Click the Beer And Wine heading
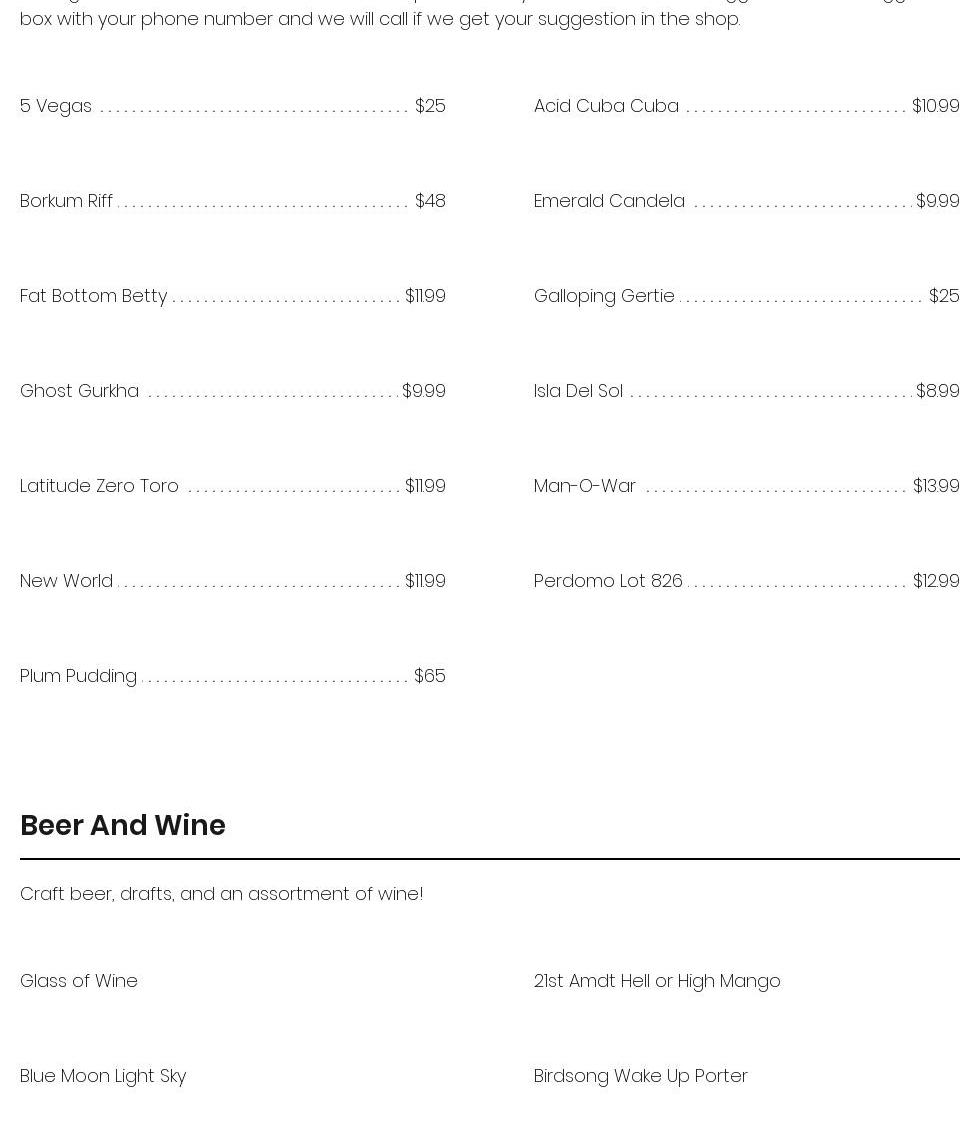This screenshot has width=965, height=1133. point(123,825)
